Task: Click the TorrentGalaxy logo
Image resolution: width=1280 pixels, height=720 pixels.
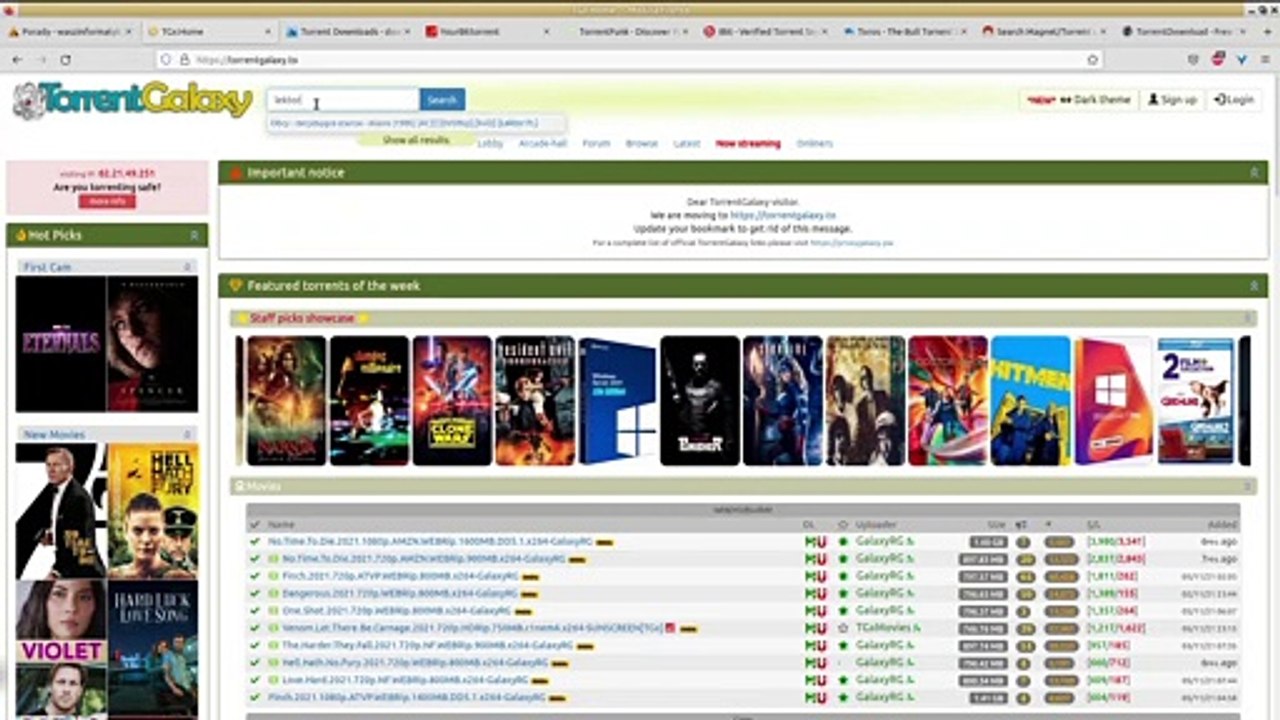Action: pyautogui.click(x=132, y=100)
